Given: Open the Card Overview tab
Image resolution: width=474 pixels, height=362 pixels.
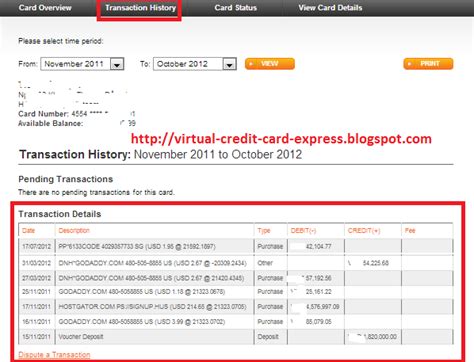Looking at the screenshot, I should click(x=45, y=8).
